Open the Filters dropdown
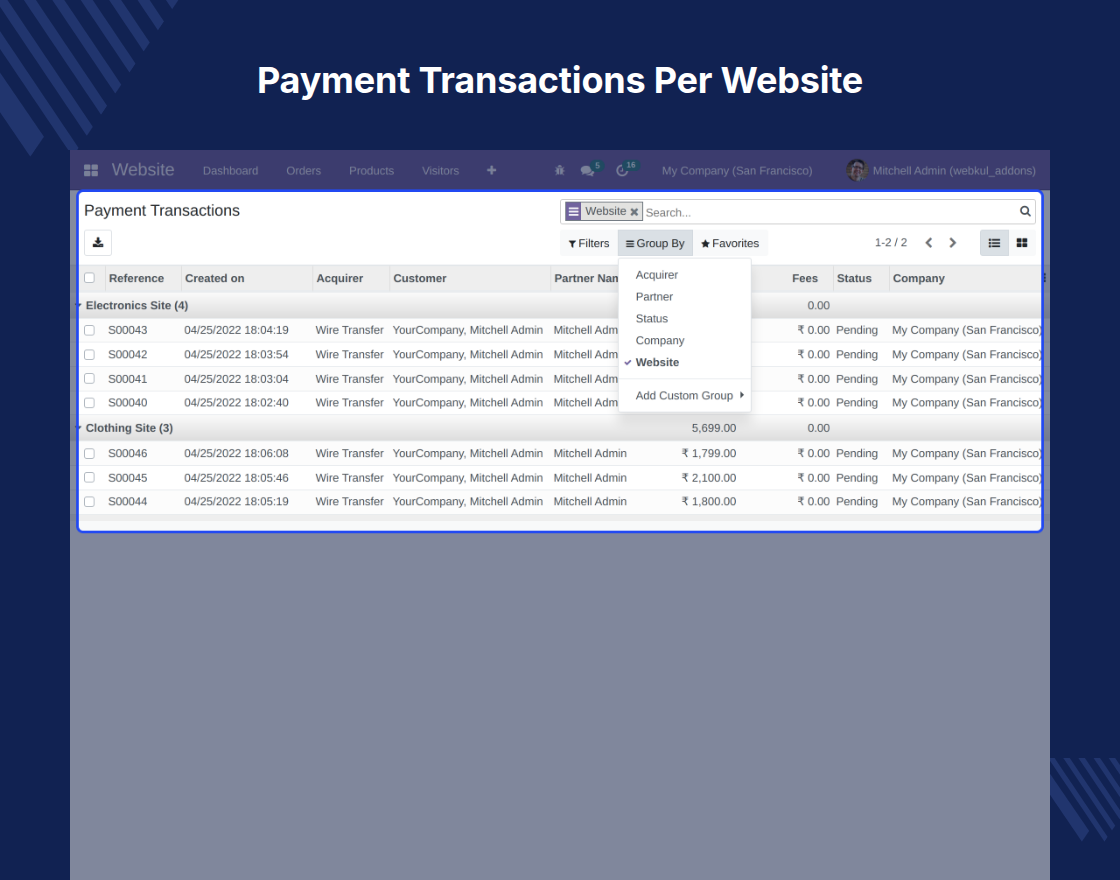The width and height of the screenshot is (1120, 880). [589, 243]
